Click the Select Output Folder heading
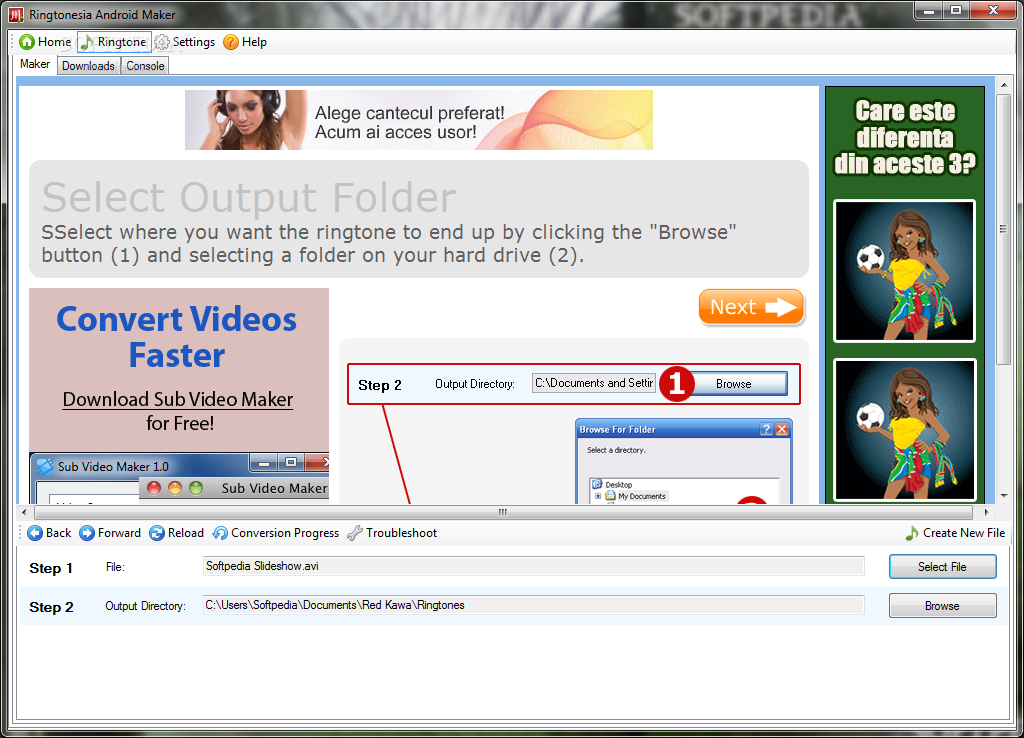Screen dimensions: 1024x738 [x=249, y=197]
